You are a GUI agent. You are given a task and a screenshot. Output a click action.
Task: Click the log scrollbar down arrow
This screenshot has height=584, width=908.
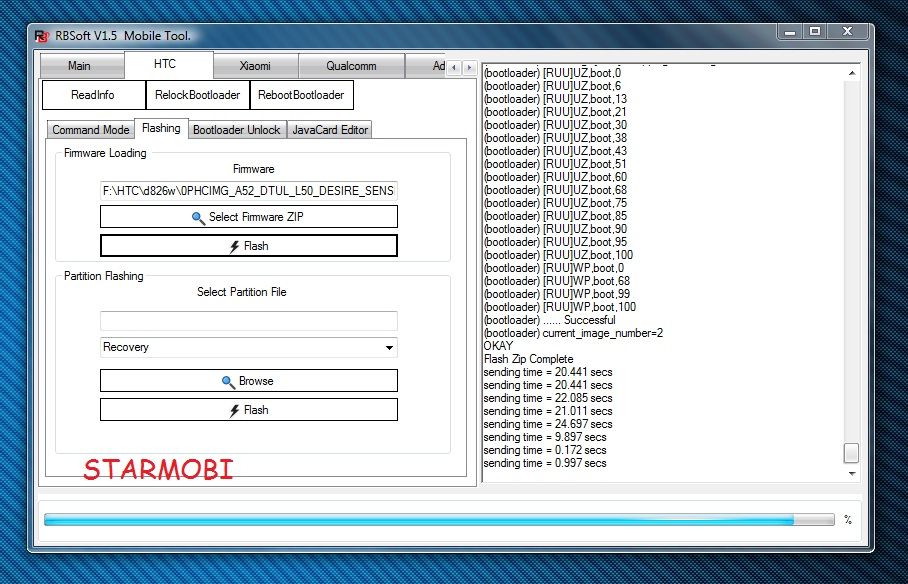click(851, 473)
